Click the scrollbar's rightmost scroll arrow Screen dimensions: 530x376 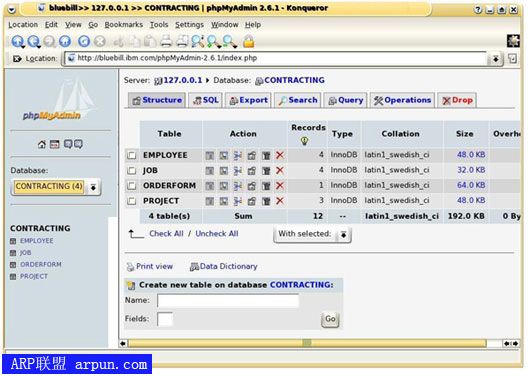[515, 344]
